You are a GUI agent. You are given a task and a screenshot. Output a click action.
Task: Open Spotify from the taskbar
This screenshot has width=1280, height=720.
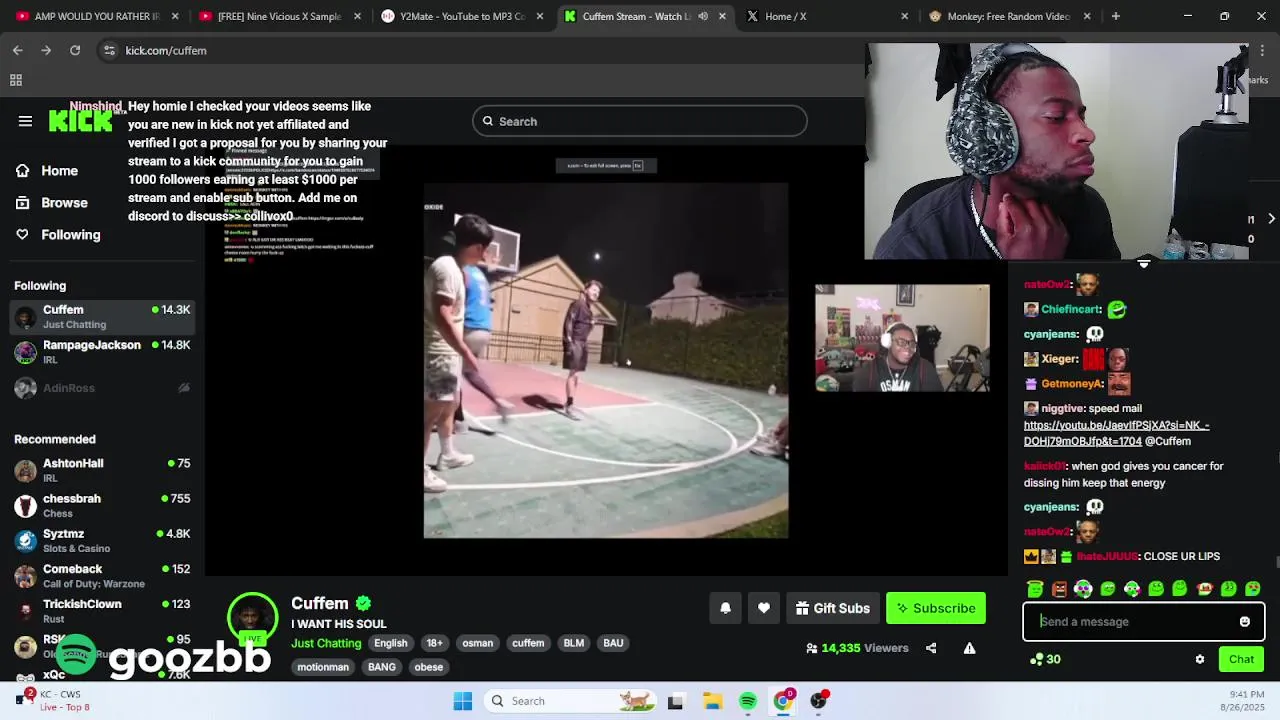click(748, 701)
